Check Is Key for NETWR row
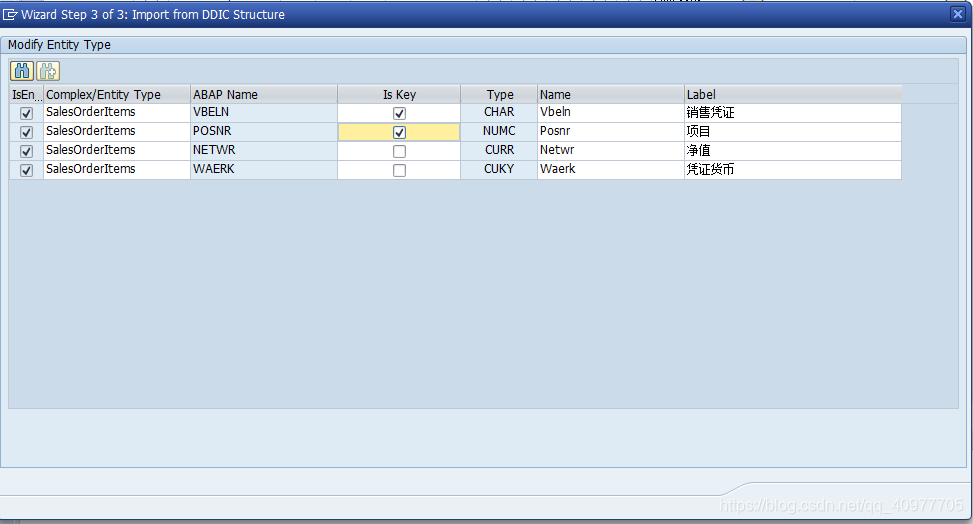The image size is (973, 524). pyautogui.click(x=399, y=151)
